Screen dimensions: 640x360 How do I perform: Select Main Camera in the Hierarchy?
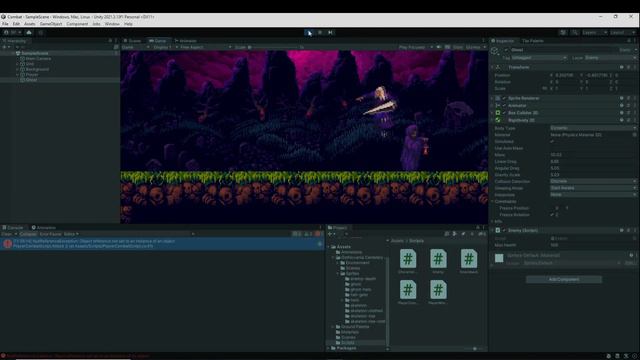point(38,58)
